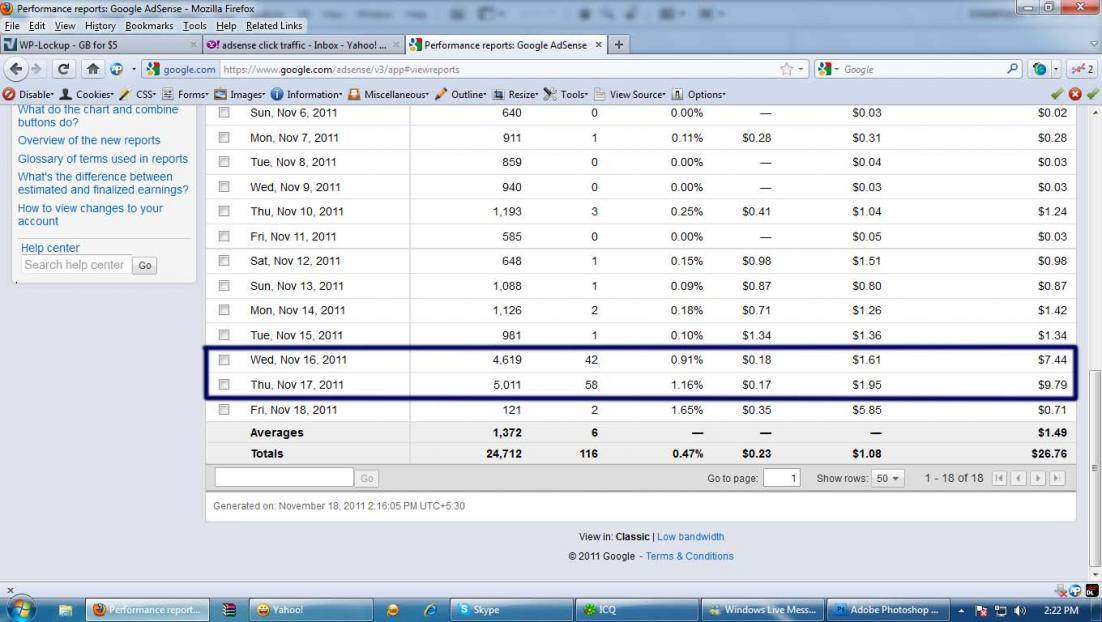Click the last page pagination icon

pyautogui.click(x=1056, y=478)
